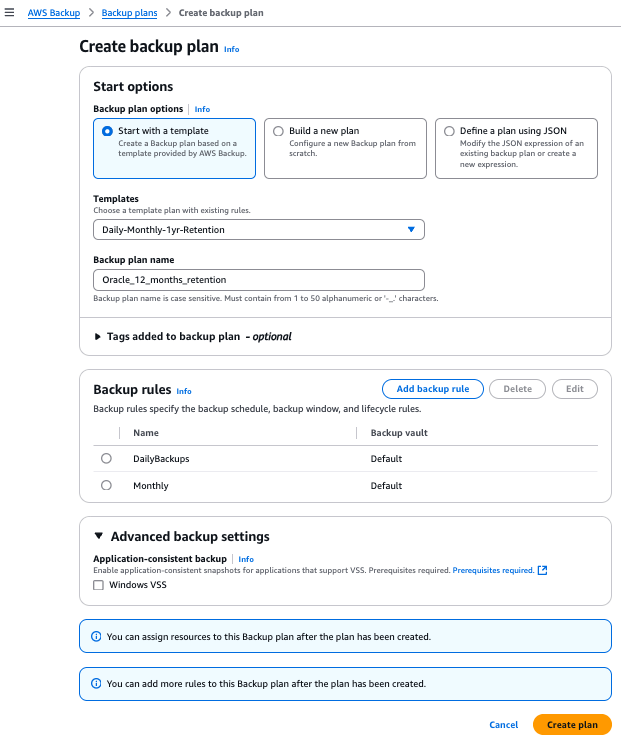This screenshot has height=743, width=621.
Task: Enable the Windows VSS checkbox
Action: tap(98, 585)
